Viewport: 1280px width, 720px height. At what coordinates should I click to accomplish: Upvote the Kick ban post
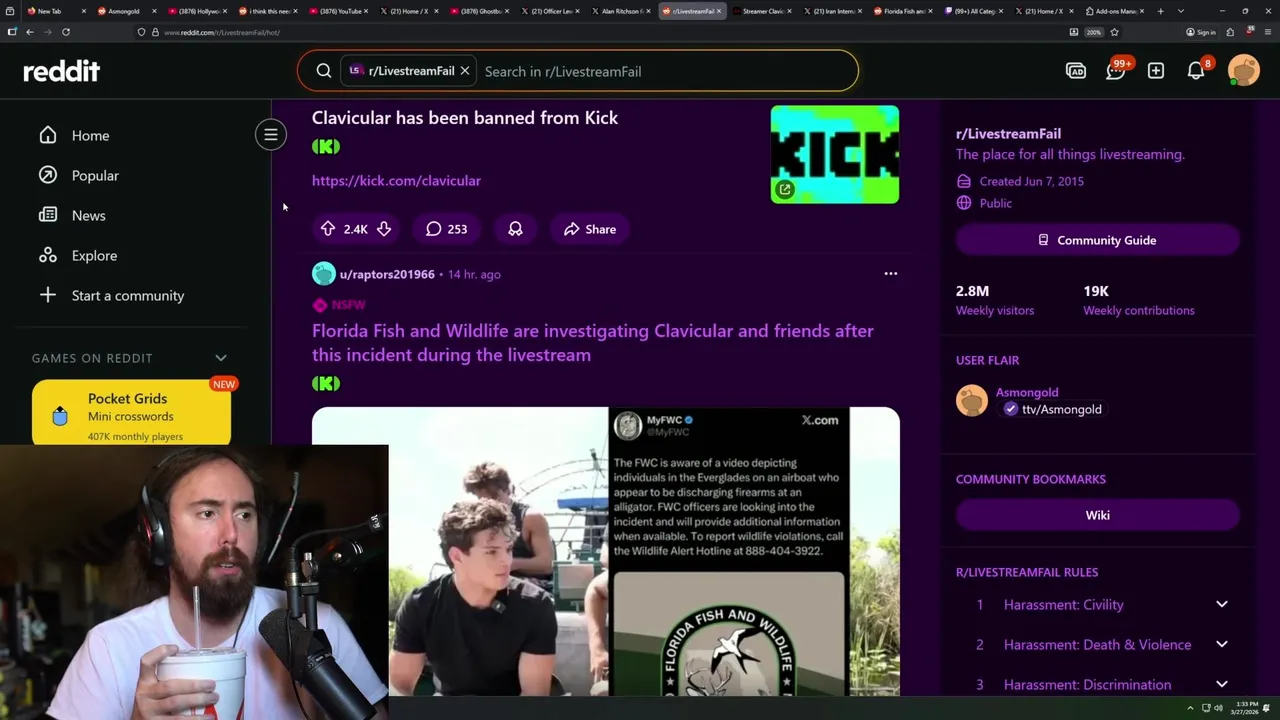tap(328, 229)
